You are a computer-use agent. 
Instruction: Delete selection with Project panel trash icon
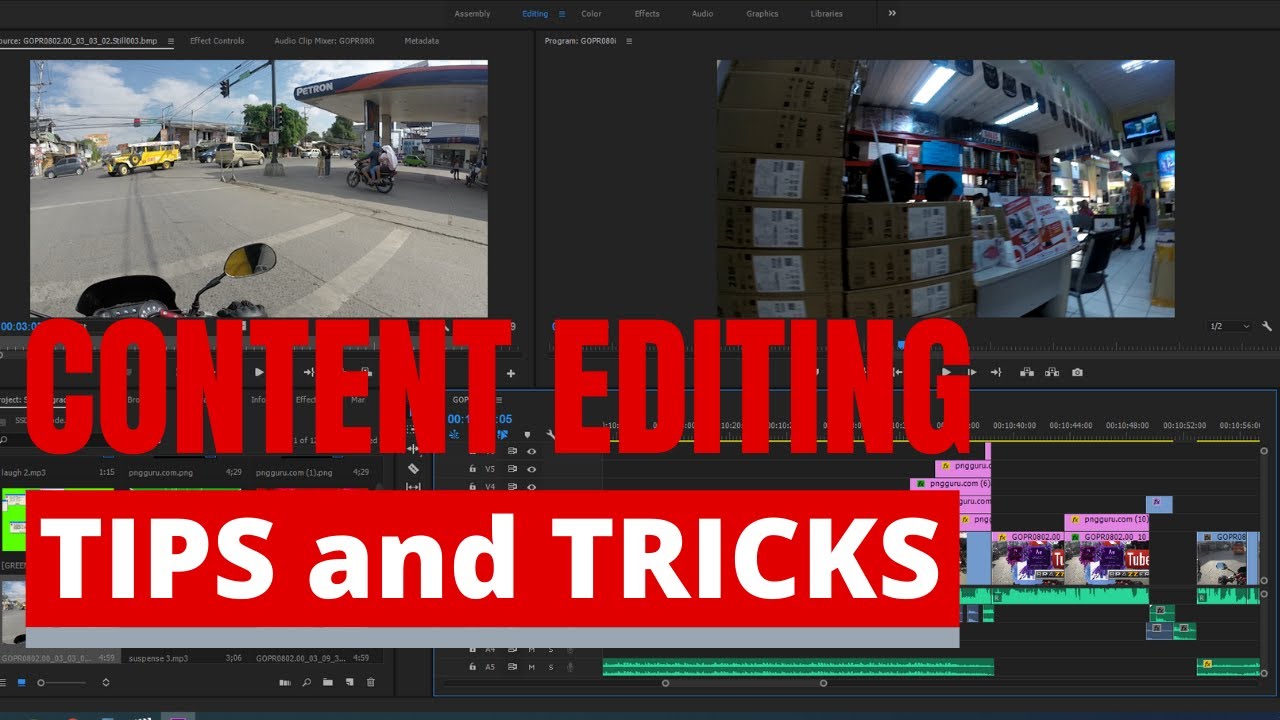371,682
